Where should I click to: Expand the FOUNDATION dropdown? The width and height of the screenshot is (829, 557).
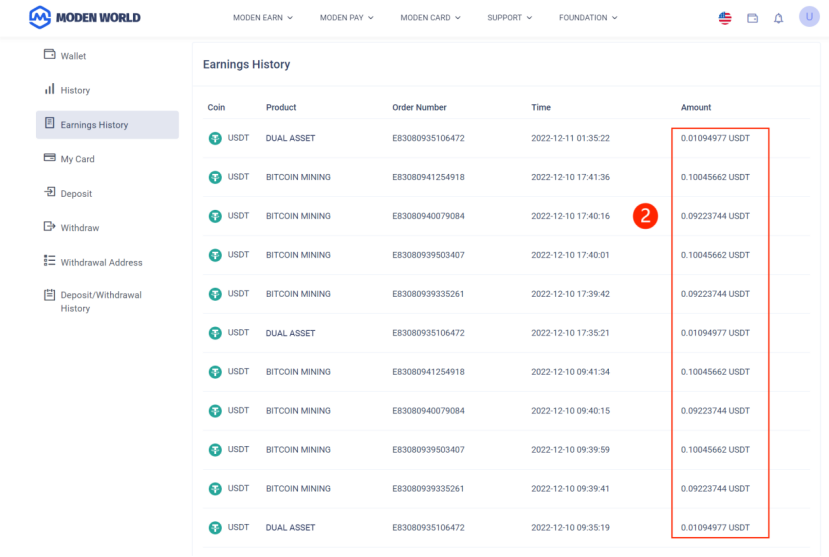588,18
